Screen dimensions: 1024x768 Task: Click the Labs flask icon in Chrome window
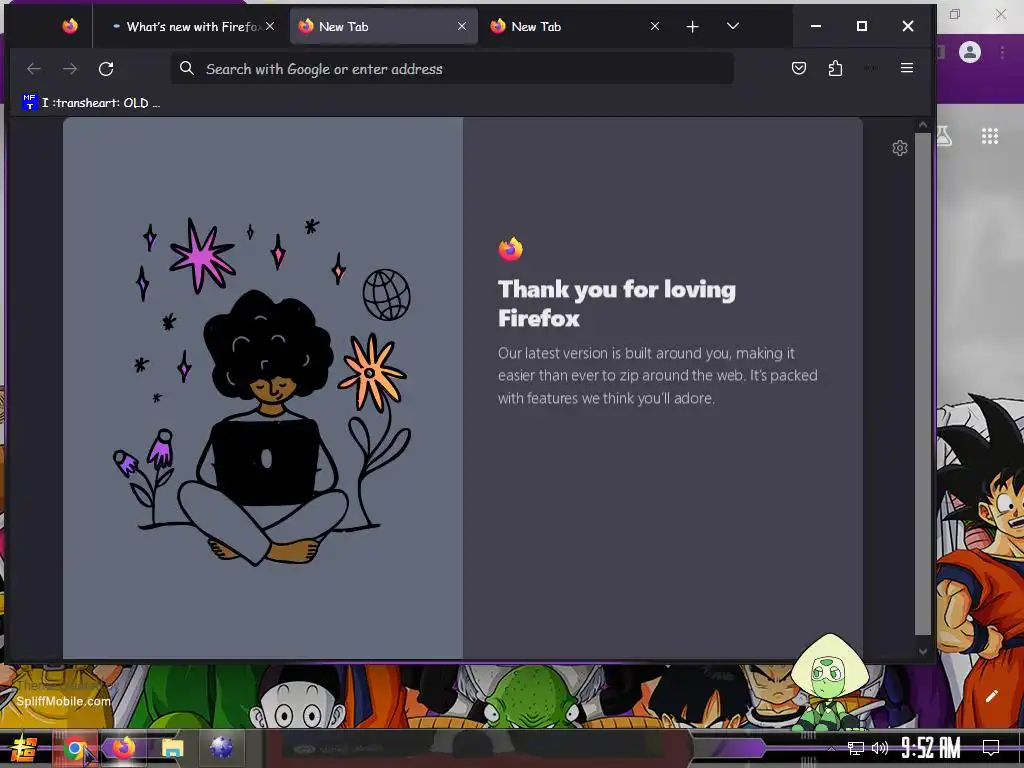[944, 136]
